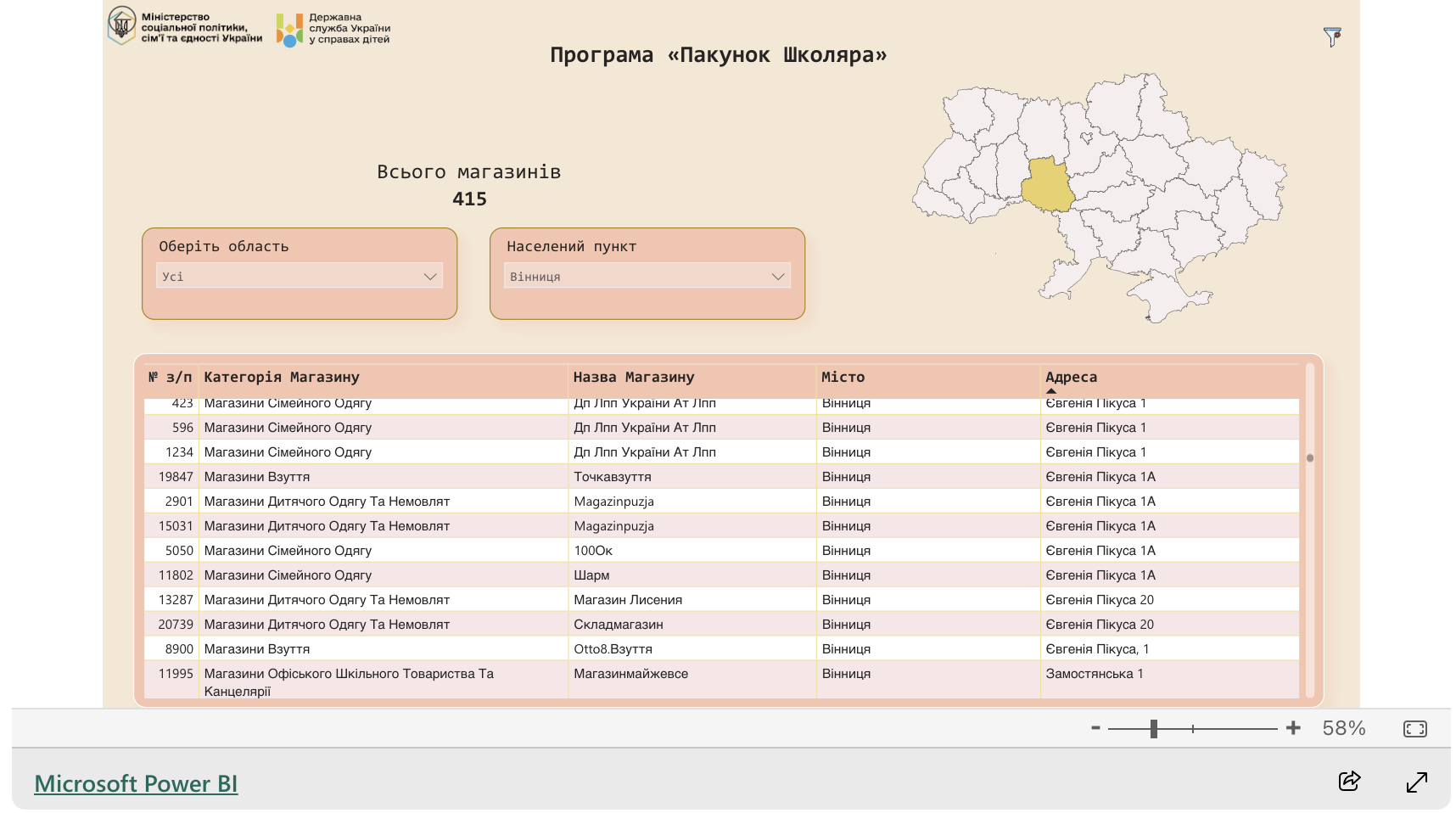Click the fit to page icon

tap(1414, 729)
